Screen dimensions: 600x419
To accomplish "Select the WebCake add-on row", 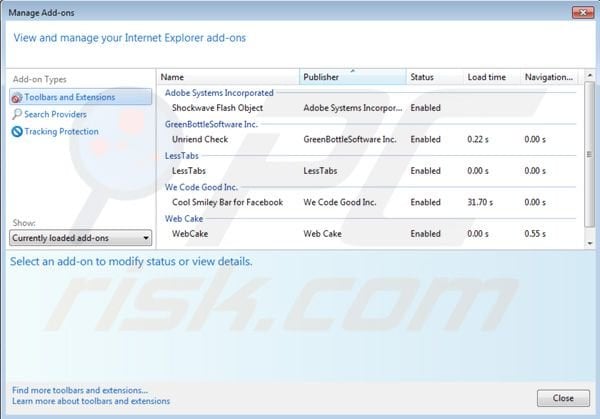I will 370,233.
